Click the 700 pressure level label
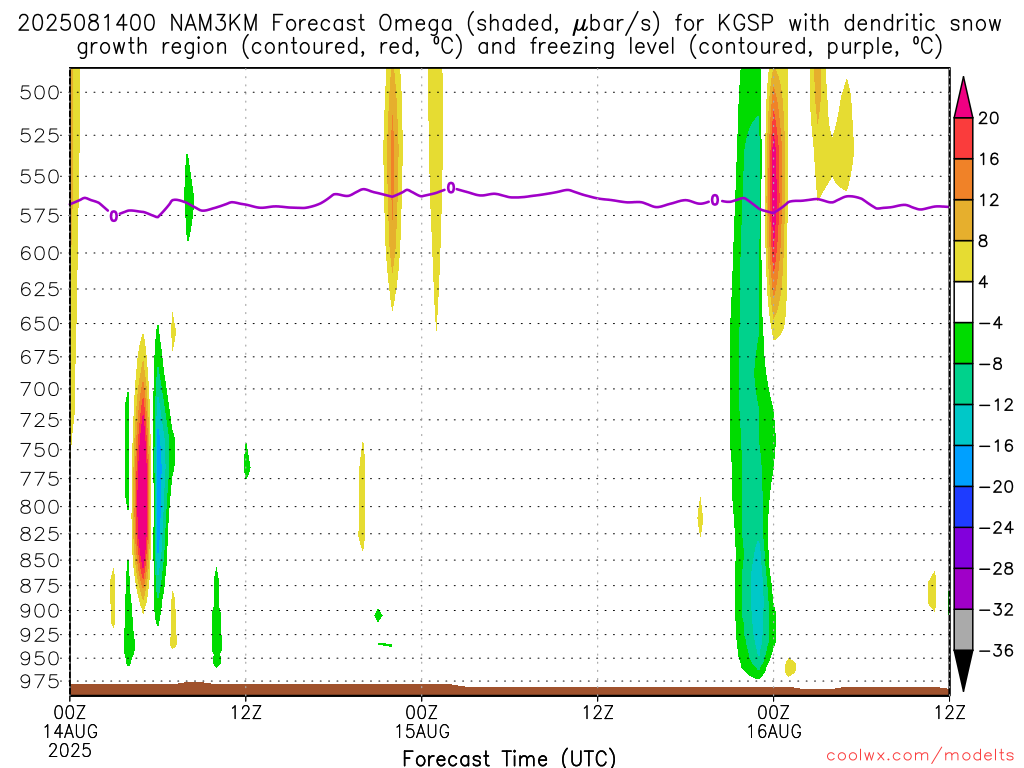Image resolution: width=1024 pixels, height=768 pixels. [40, 390]
